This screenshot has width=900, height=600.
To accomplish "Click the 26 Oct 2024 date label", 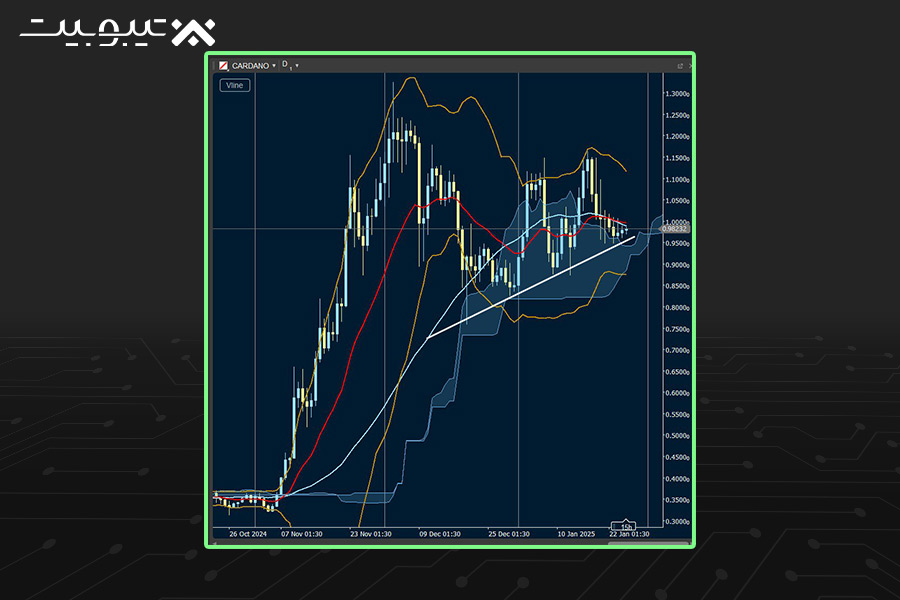I will (x=248, y=534).
